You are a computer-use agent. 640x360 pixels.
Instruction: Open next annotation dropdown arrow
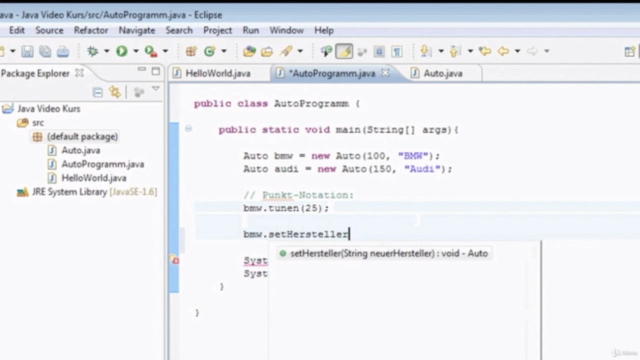pos(441,51)
